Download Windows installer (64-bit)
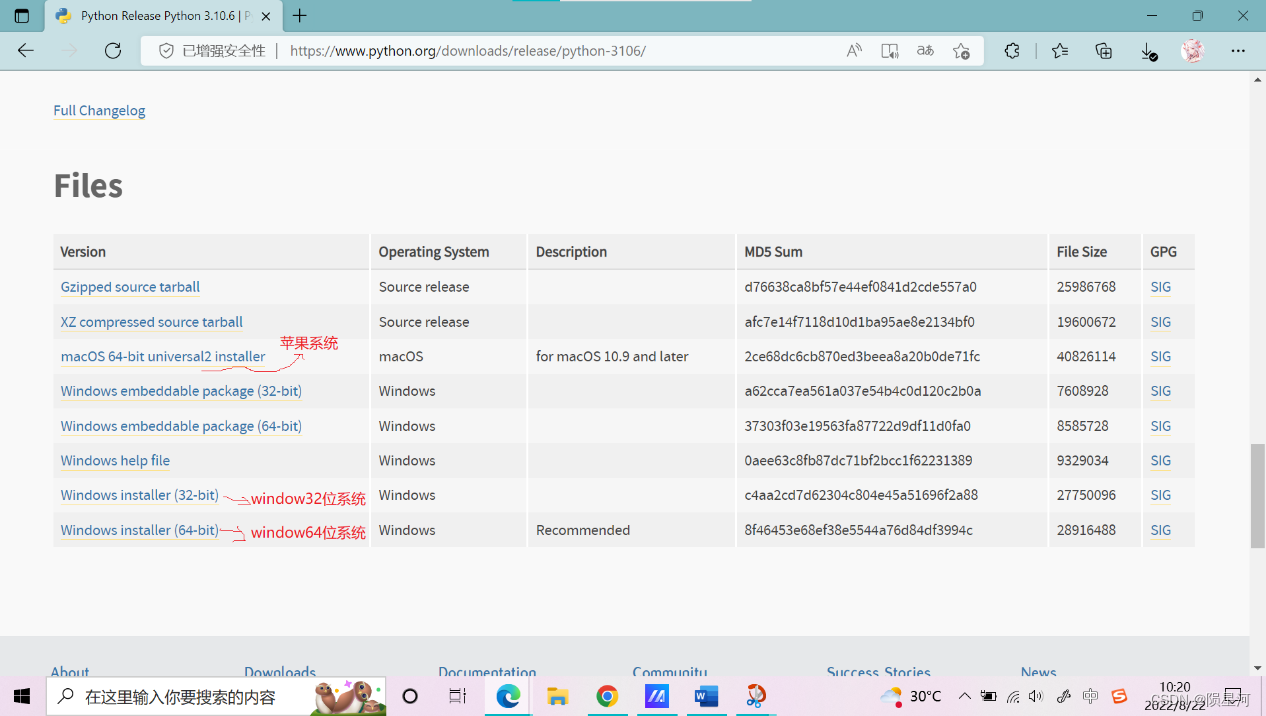This screenshot has height=716, width=1266. pyautogui.click(x=139, y=530)
